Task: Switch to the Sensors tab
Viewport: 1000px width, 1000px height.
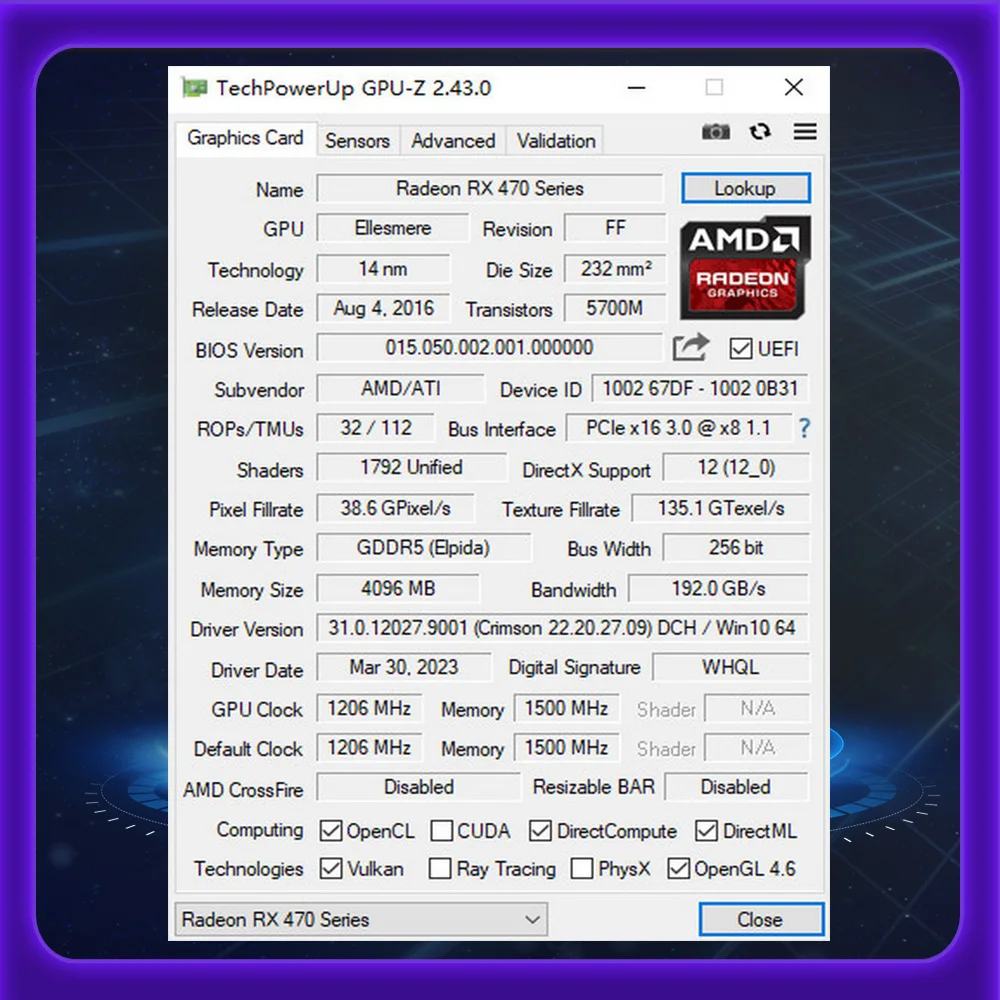Action: [x=358, y=140]
